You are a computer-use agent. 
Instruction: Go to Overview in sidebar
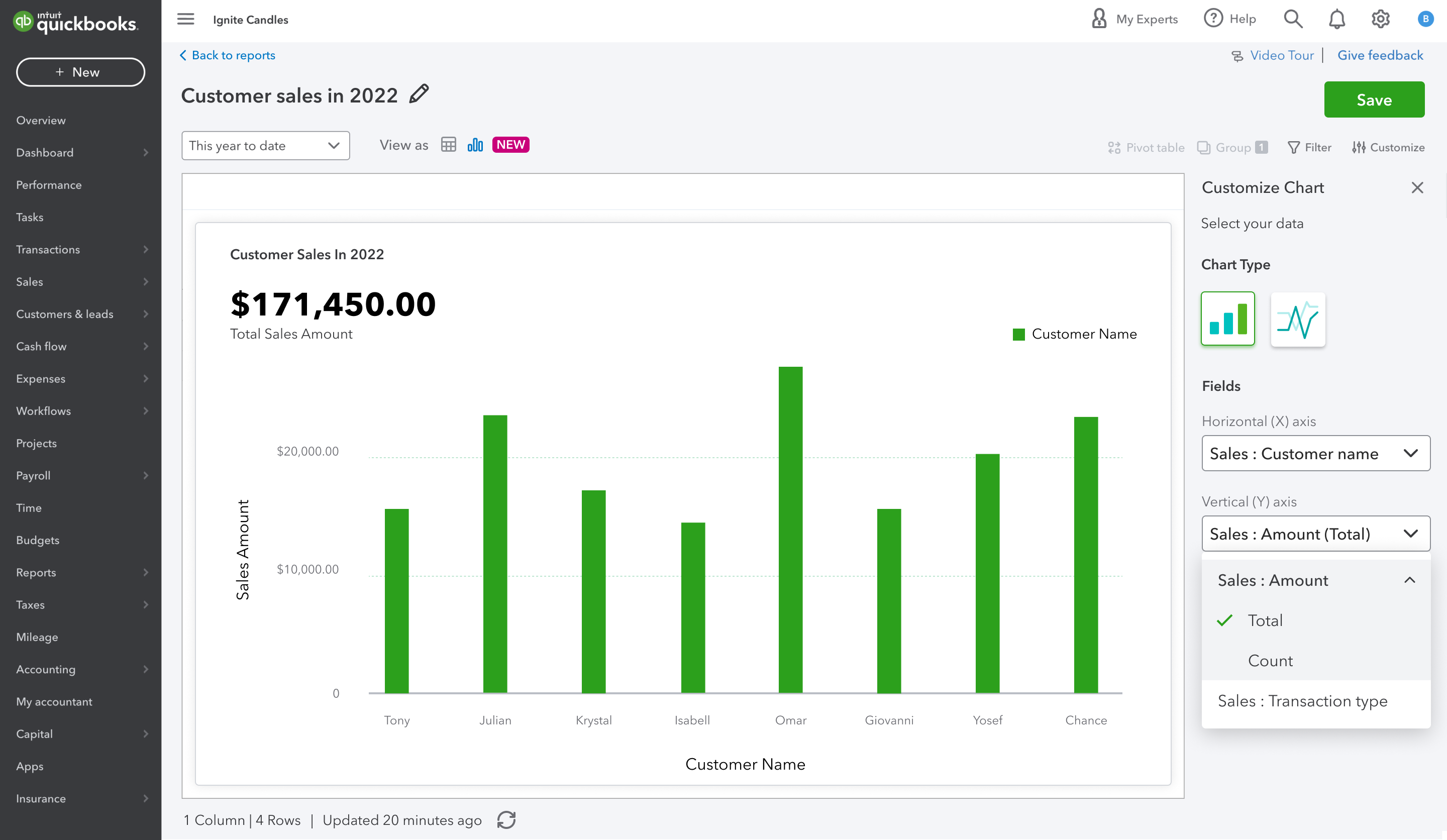[41, 121]
